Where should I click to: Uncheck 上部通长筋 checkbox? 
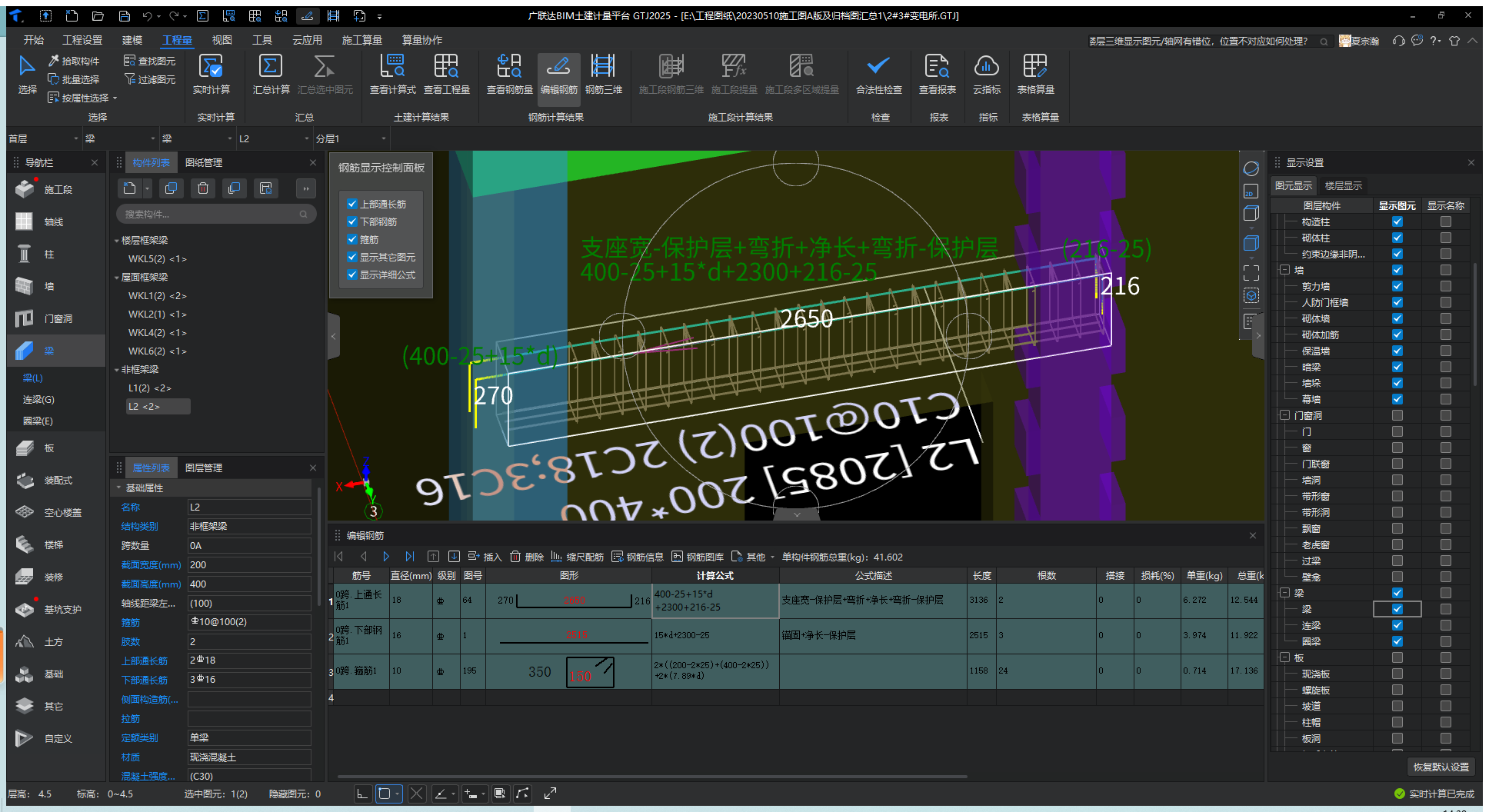[352, 204]
